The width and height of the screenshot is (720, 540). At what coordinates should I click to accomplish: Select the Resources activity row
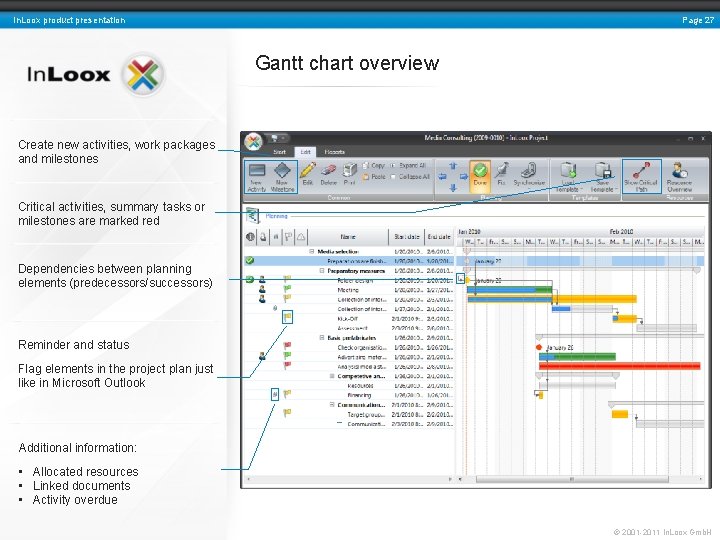[349, 386]
